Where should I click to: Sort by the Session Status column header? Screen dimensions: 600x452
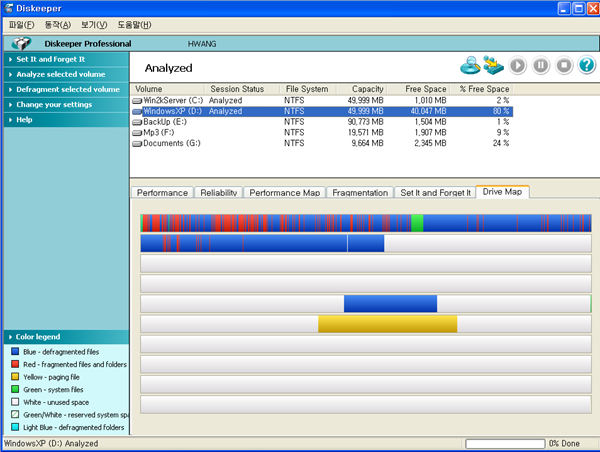coord(242,89)
